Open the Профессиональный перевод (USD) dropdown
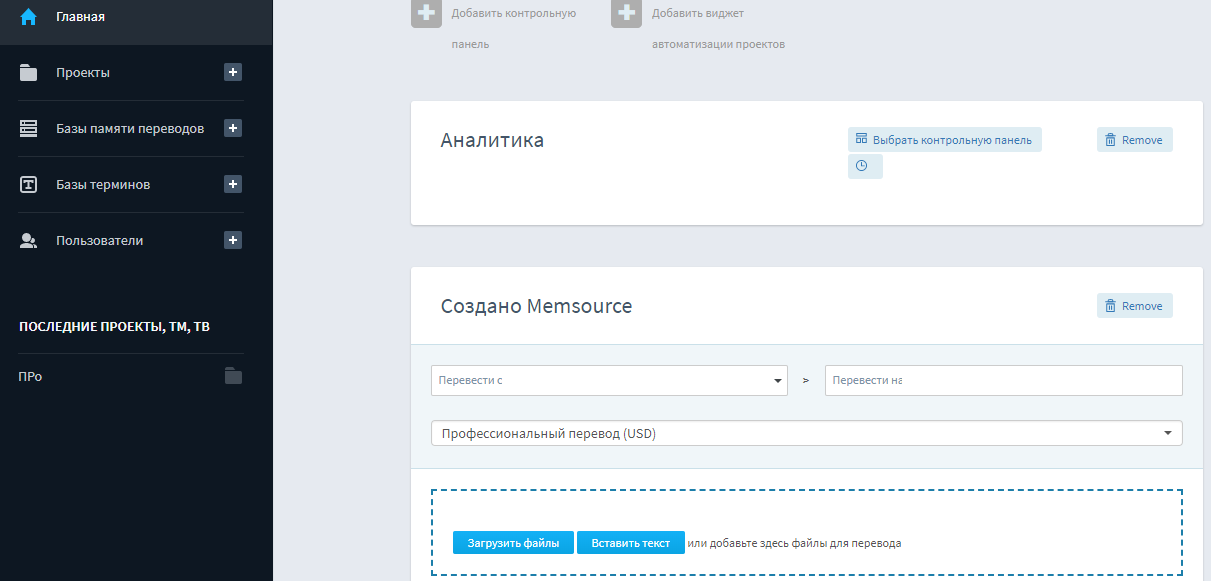This screenshot has height=581, width=1211. (x=806, y=433)
